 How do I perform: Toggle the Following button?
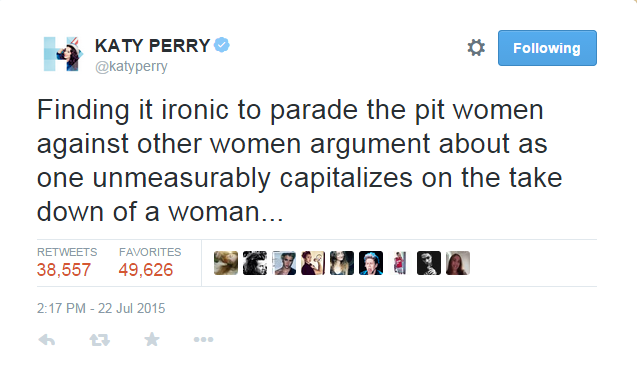point(547,48)
